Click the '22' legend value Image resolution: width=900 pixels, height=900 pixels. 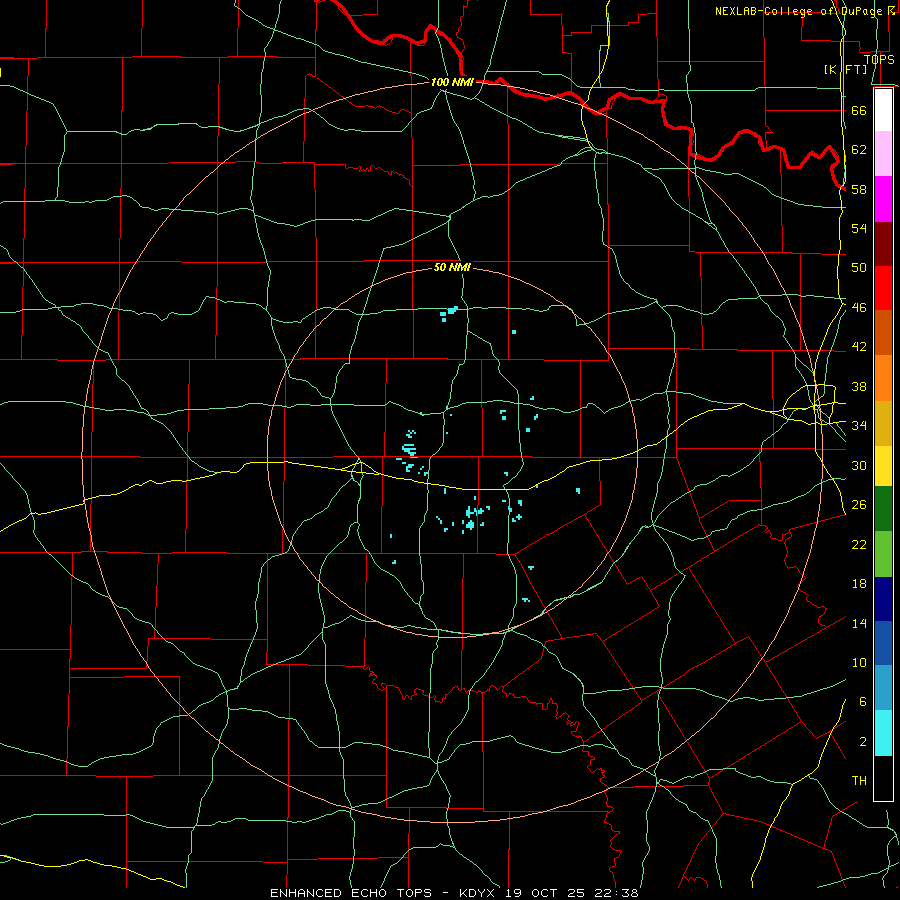[x=859, y=545]
